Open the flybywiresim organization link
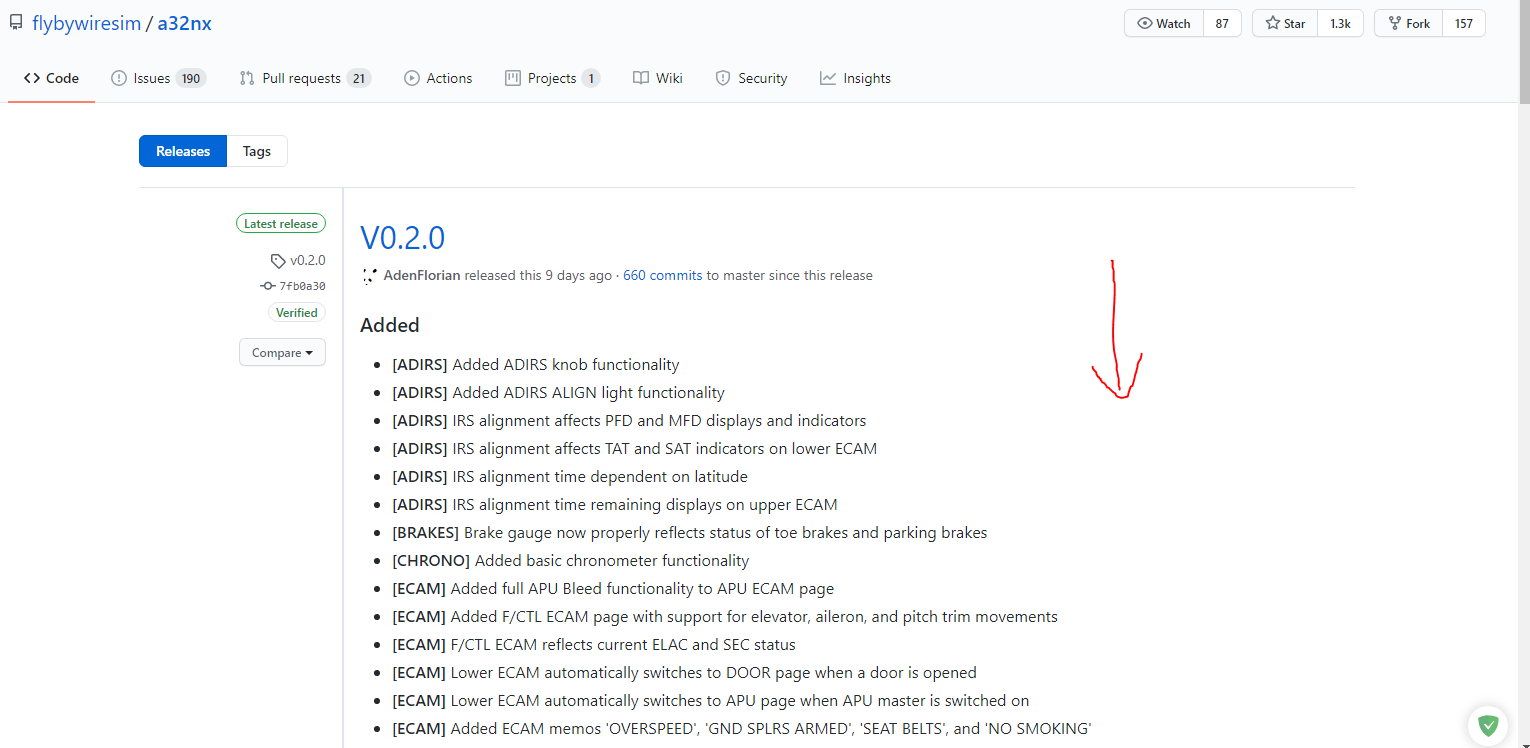Viewport: 1530px width, 748px height. pyautogui.click(x=86, y=23)
